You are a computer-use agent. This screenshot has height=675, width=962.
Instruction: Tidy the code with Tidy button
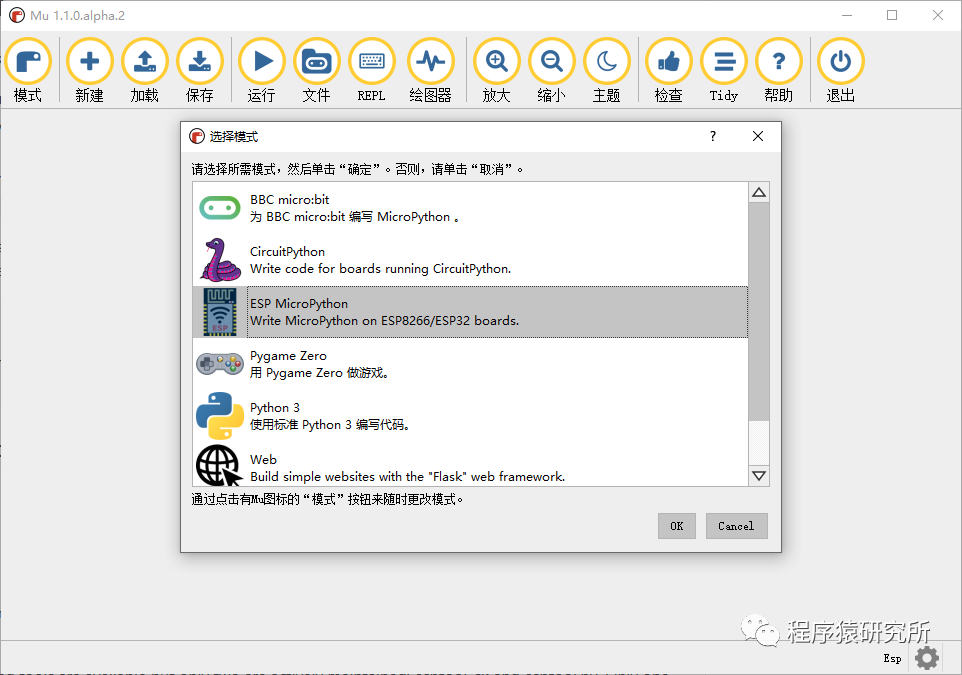coord(724,71)
